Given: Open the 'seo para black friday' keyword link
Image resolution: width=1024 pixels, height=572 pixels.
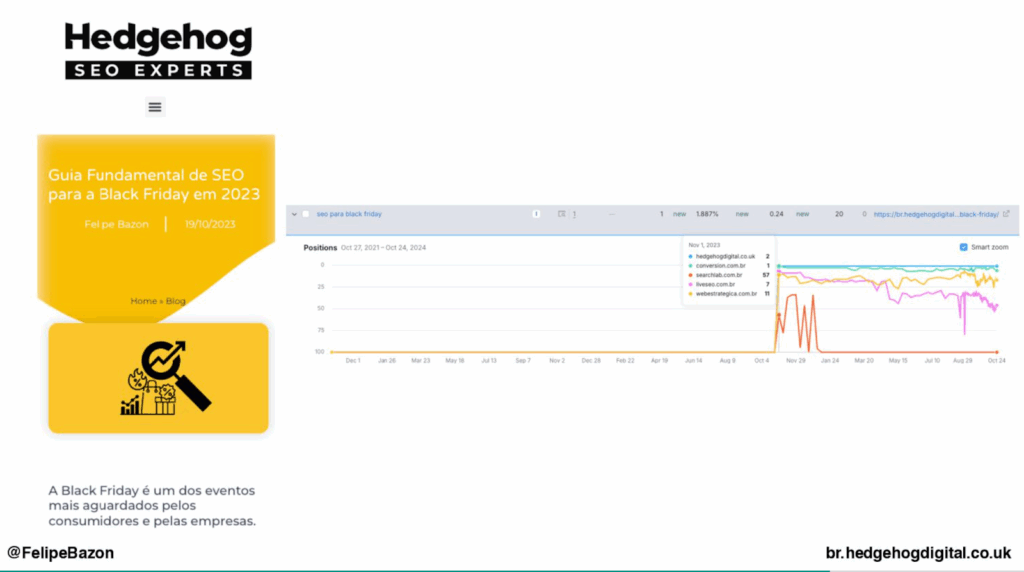Looking at the screenshot, I should (349, 214).
